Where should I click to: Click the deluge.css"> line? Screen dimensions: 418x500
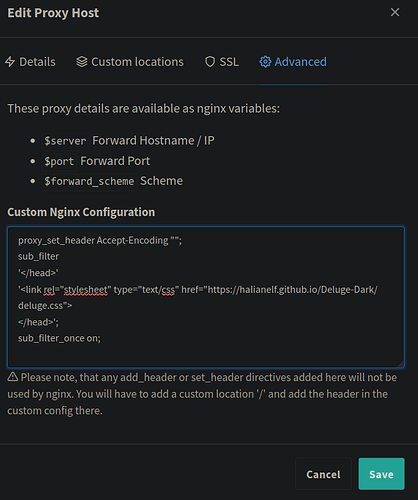point(45,306)
